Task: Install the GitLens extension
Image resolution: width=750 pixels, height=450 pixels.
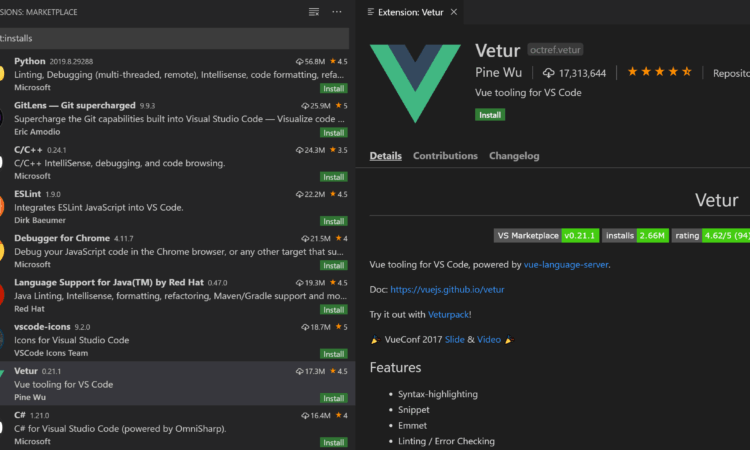Action: point(333,132)
